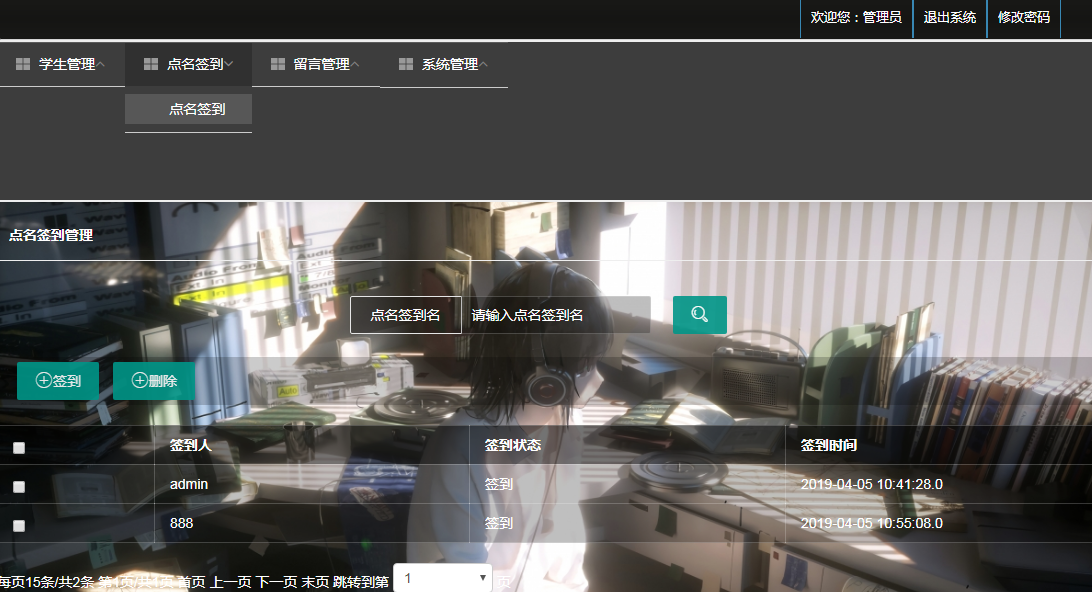Click the admin name cell
Viewport: 1092px width, 592px height.
[x=189, y=484]
